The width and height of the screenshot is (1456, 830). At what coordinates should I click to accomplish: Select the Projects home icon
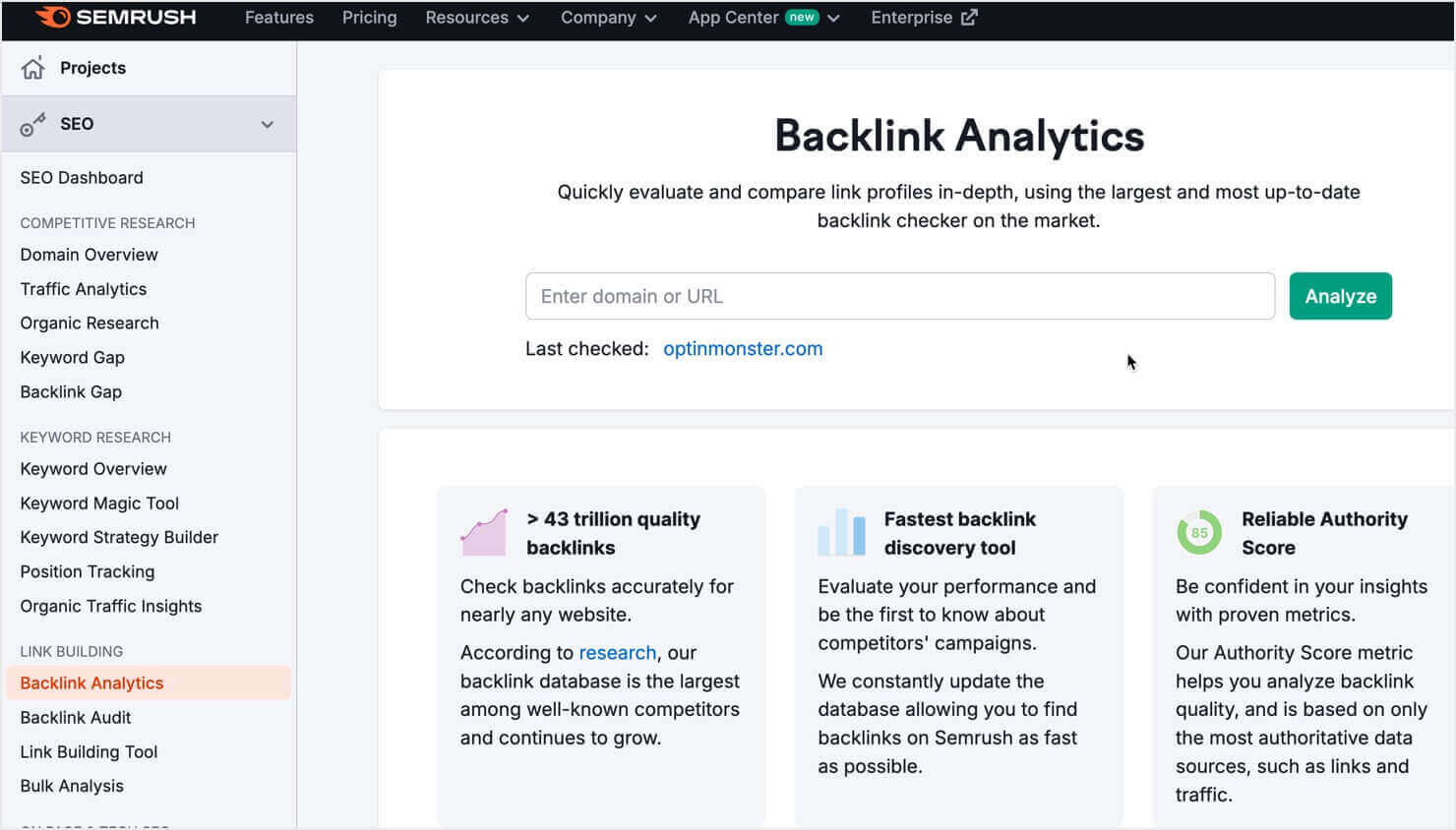pos(33,66)
